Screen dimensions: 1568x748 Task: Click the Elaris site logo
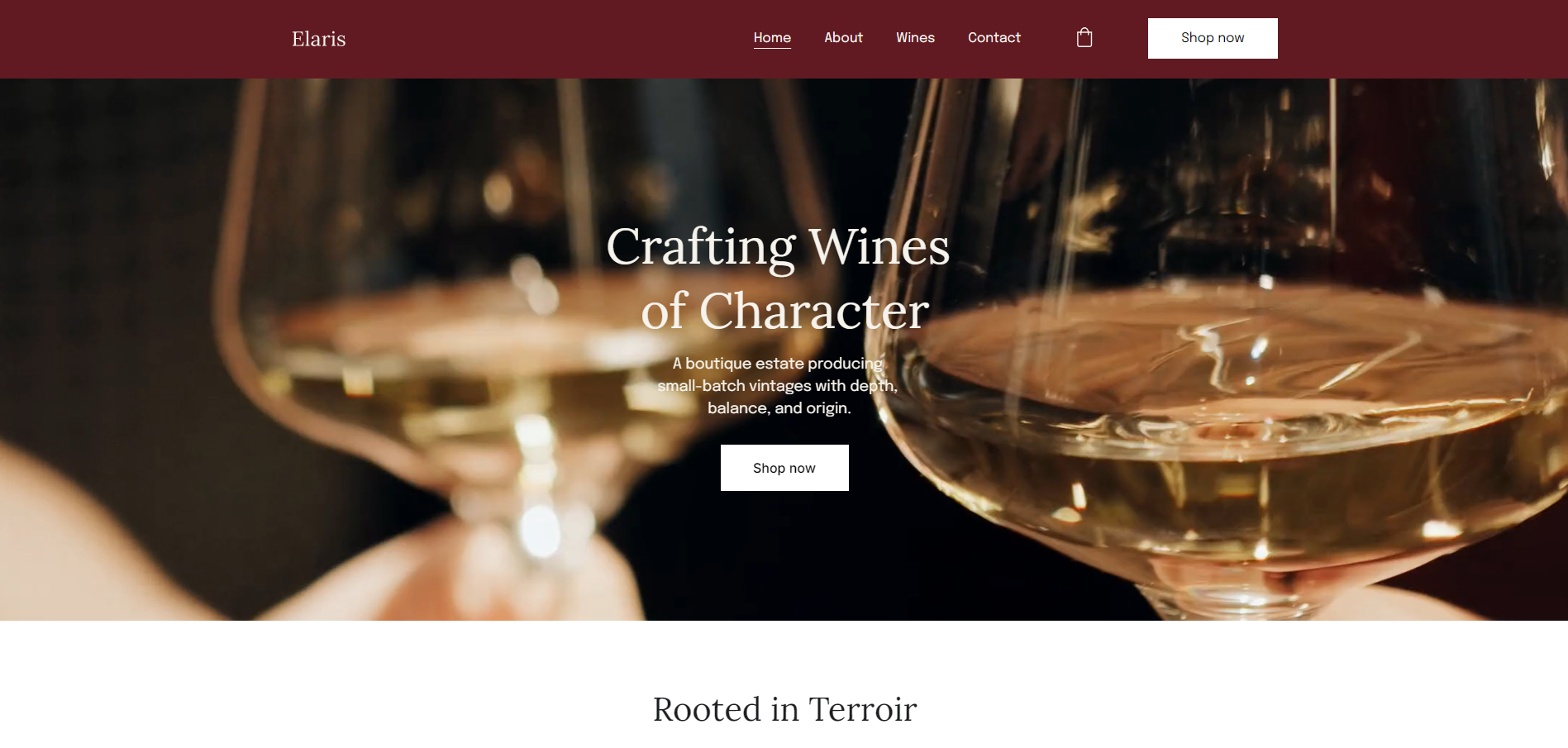point(318,39)
